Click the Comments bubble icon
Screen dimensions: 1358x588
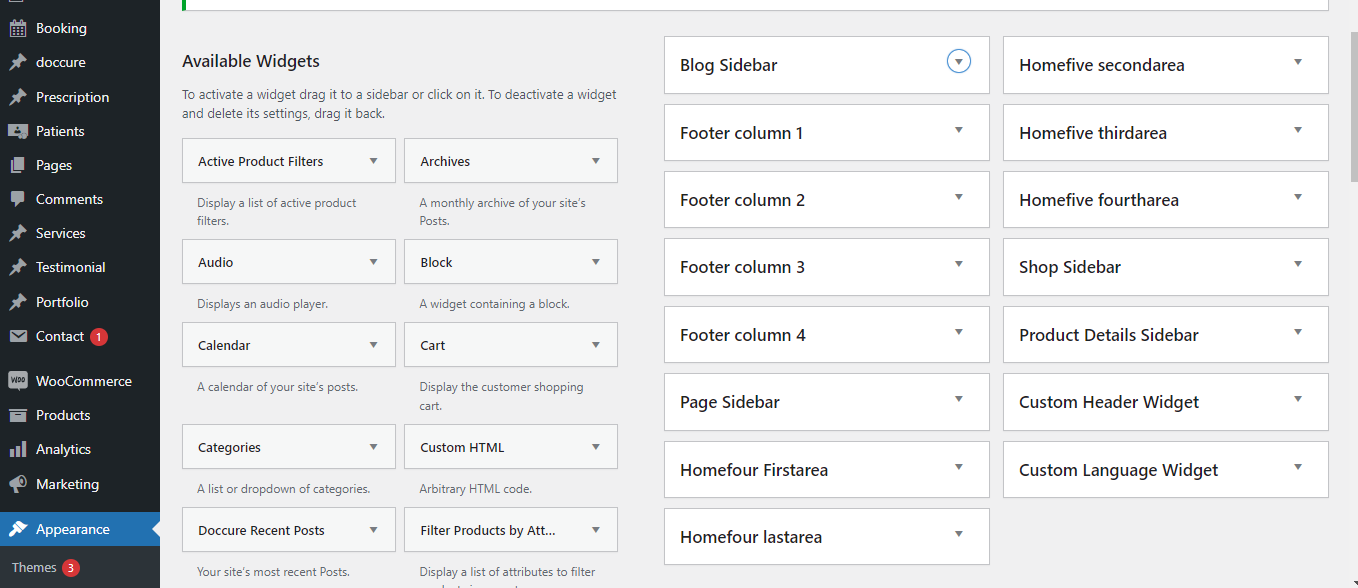[x=18, y=199]
